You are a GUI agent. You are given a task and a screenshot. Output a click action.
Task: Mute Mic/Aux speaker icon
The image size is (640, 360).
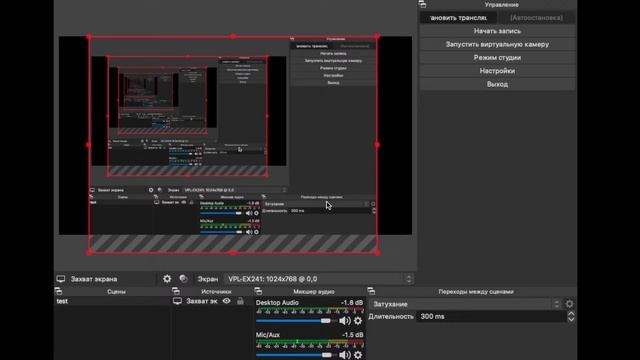(x=344, y=355)
